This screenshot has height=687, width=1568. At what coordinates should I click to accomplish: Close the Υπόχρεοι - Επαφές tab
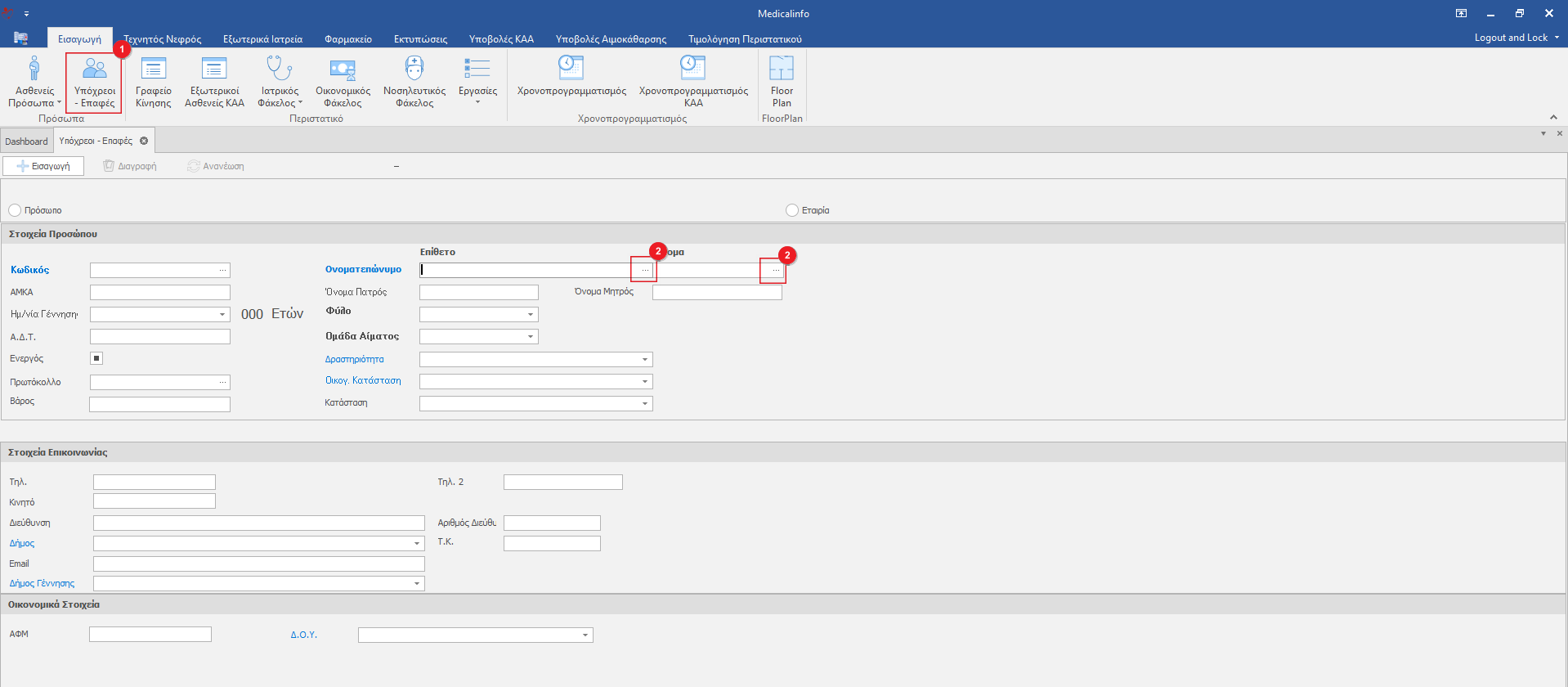coord(144,141)
